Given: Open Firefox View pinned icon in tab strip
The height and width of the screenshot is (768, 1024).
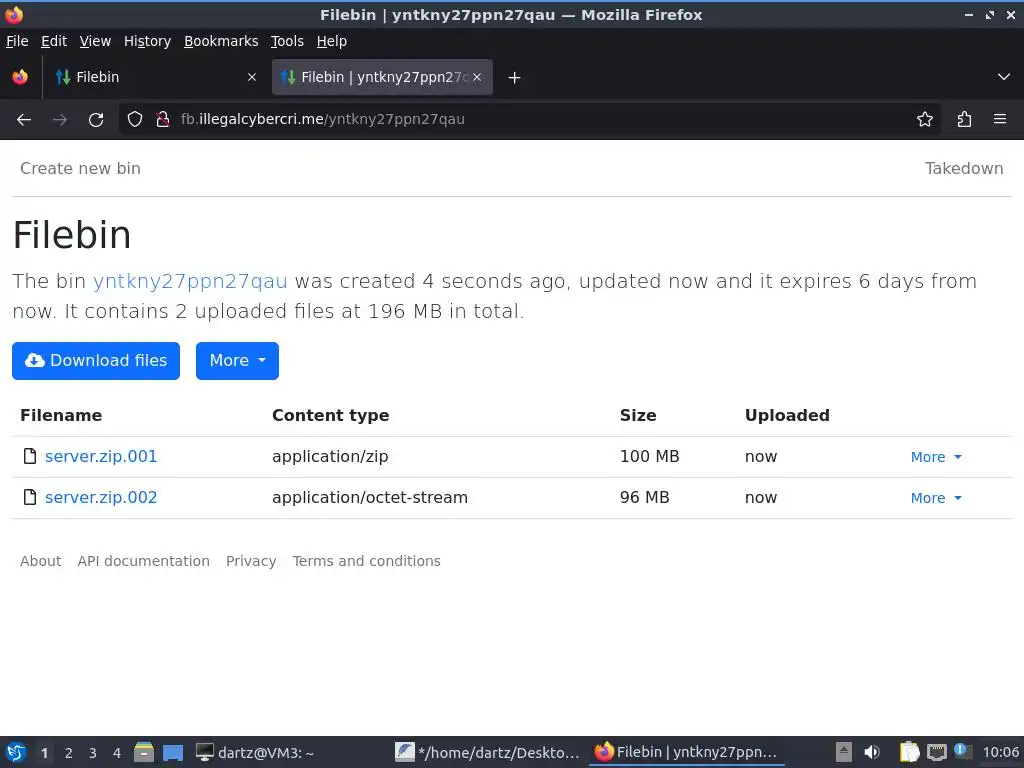Looking at the screenshot, I should [20, 77].
